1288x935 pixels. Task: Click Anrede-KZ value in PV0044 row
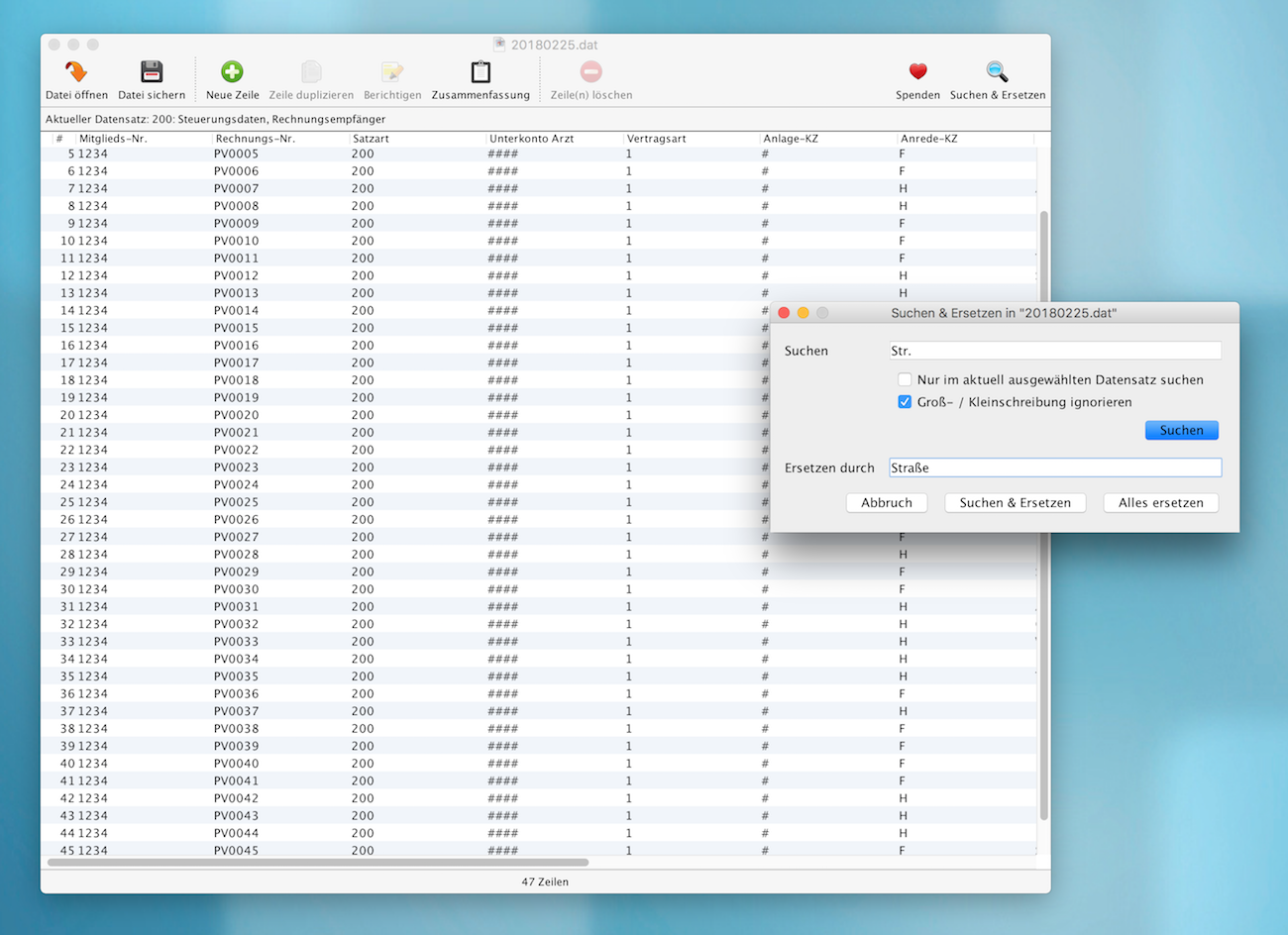click(x=903, y=833)
